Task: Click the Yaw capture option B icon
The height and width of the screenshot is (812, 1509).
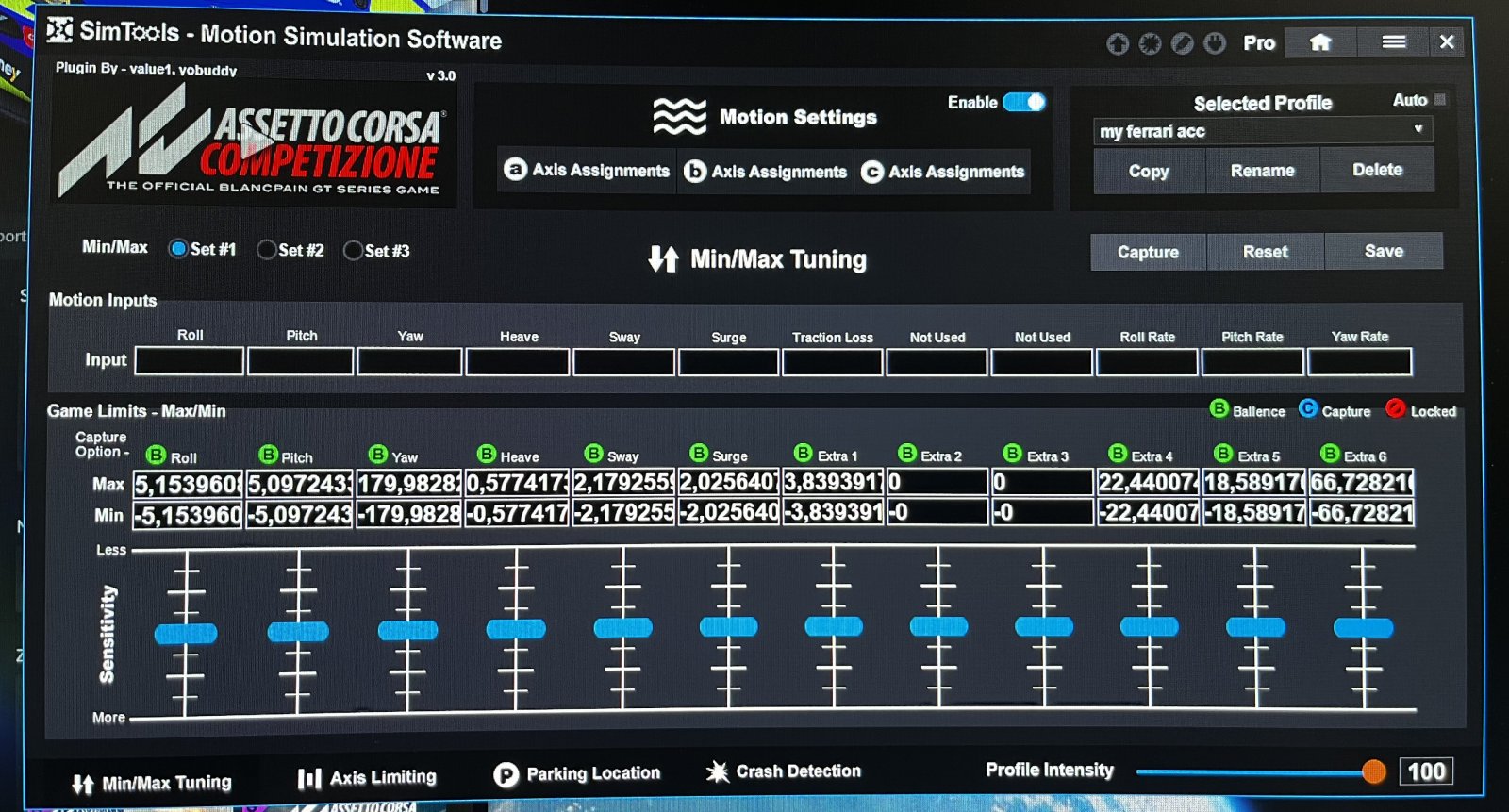Action: [378, 455]
